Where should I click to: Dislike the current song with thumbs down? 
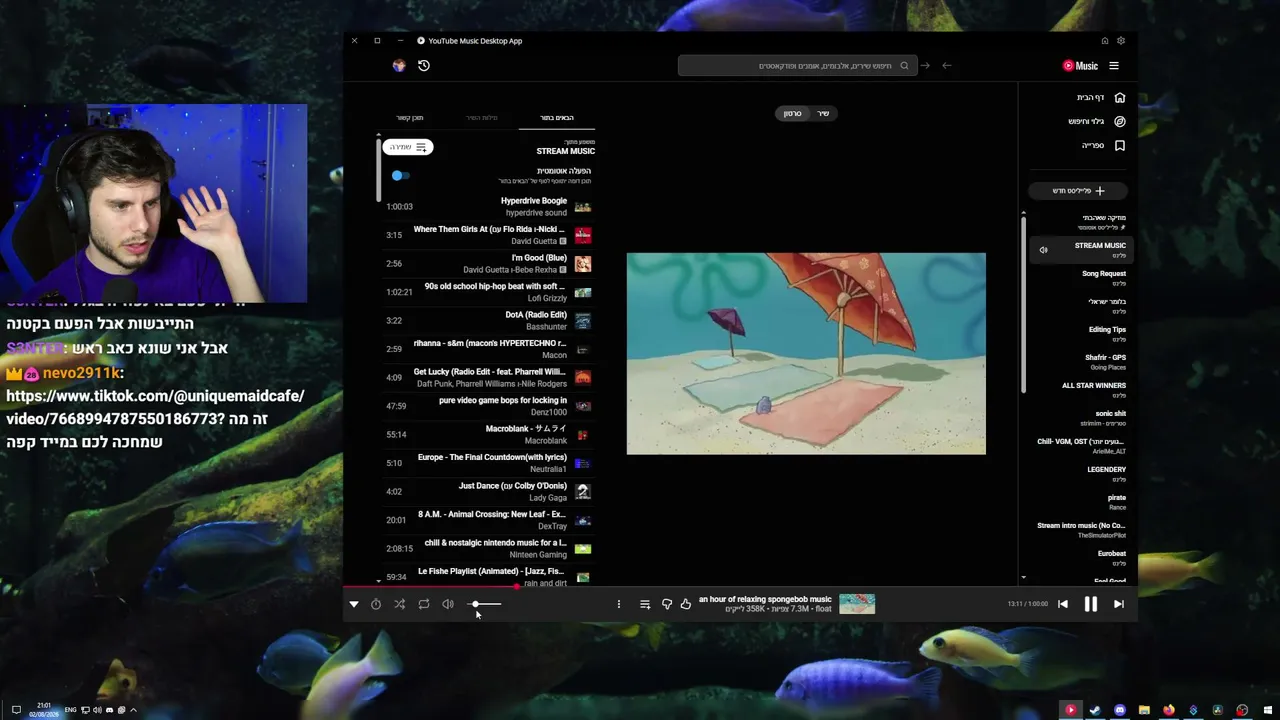coord(667,604)
